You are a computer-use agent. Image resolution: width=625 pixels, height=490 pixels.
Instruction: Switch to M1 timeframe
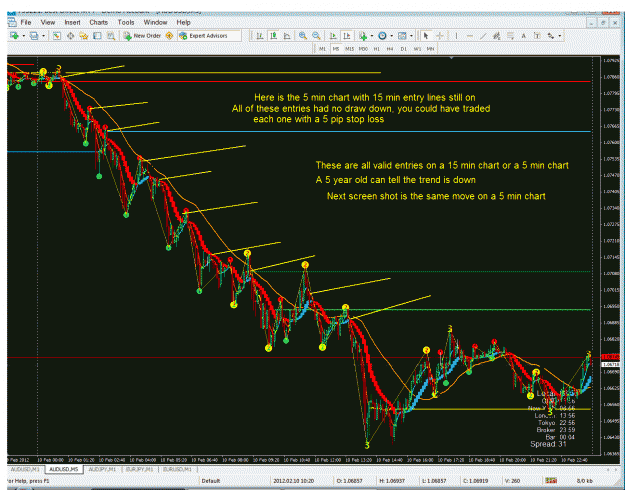(x=322, y=49)
